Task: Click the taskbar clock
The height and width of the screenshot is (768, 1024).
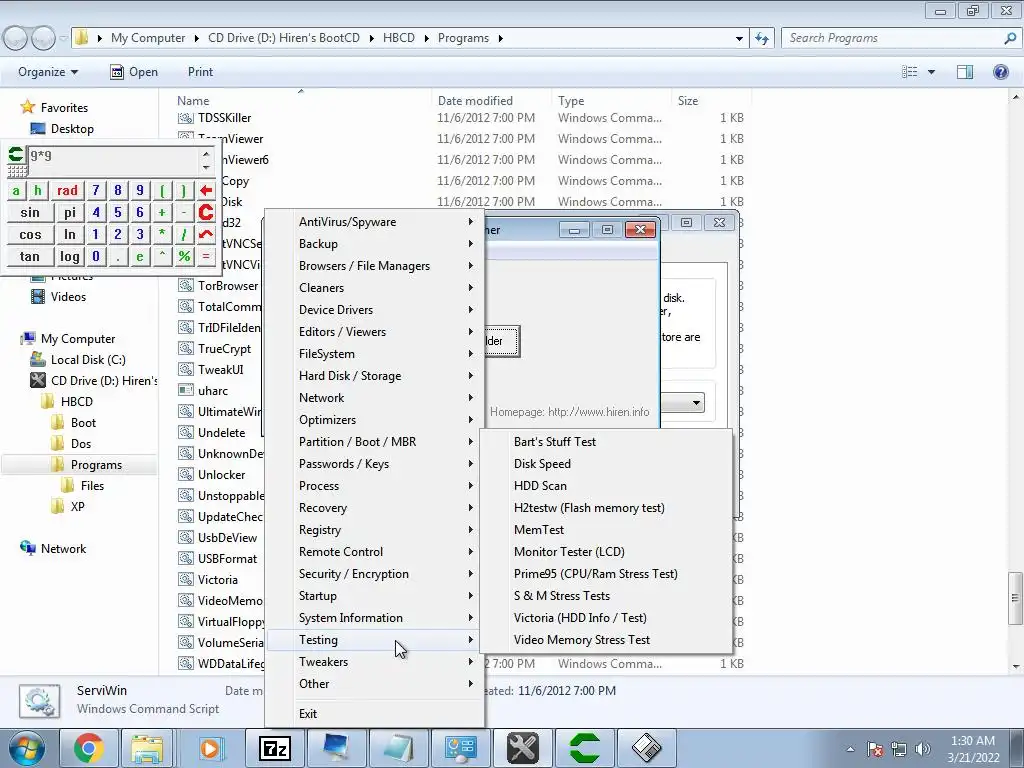Action: pos(973,749)
